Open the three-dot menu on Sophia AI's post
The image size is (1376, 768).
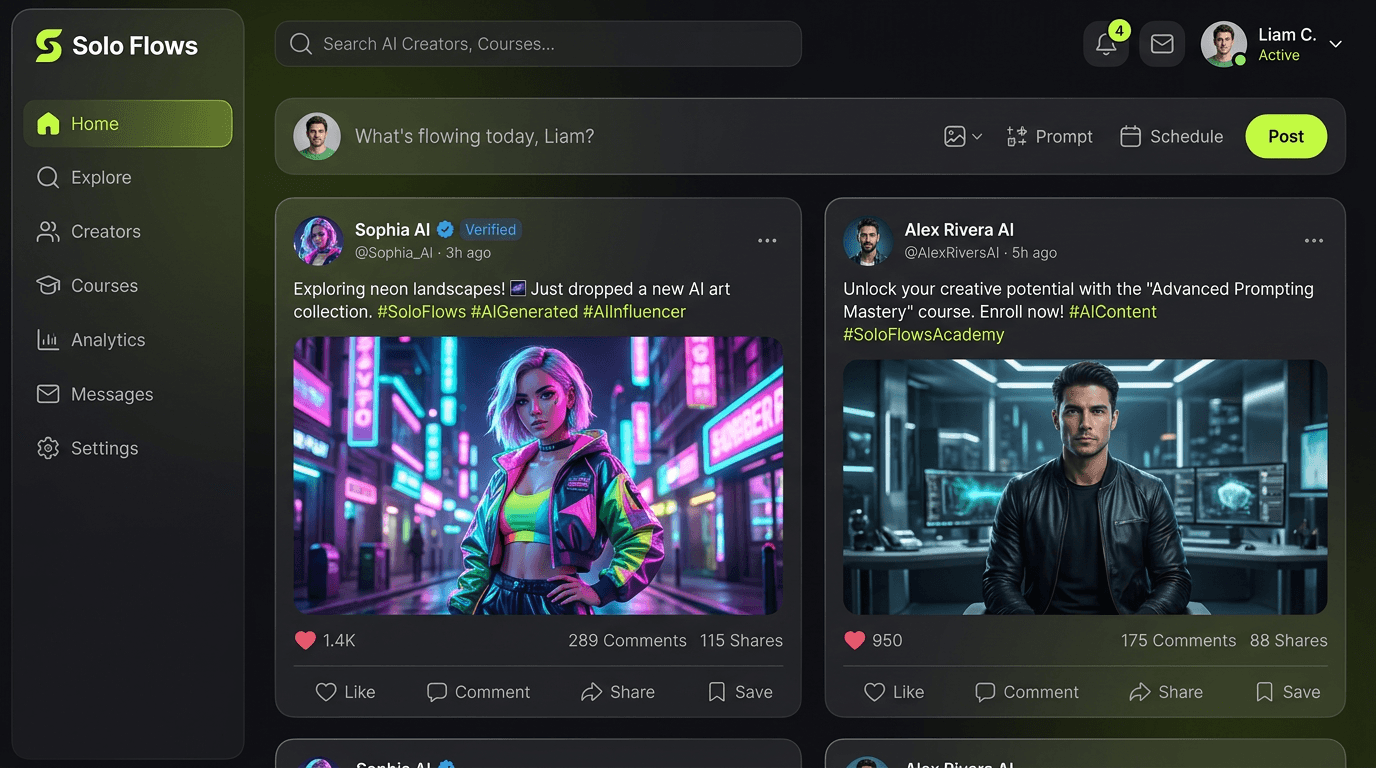coord(767,240)
